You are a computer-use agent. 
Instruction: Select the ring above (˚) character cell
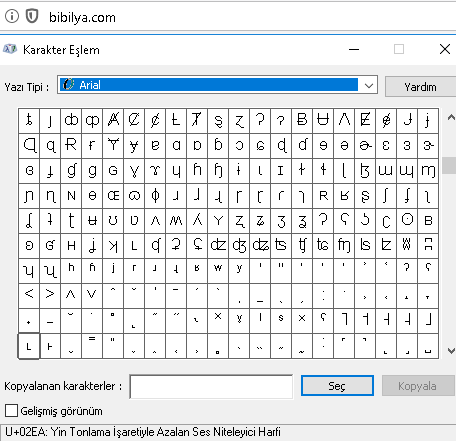113,321
